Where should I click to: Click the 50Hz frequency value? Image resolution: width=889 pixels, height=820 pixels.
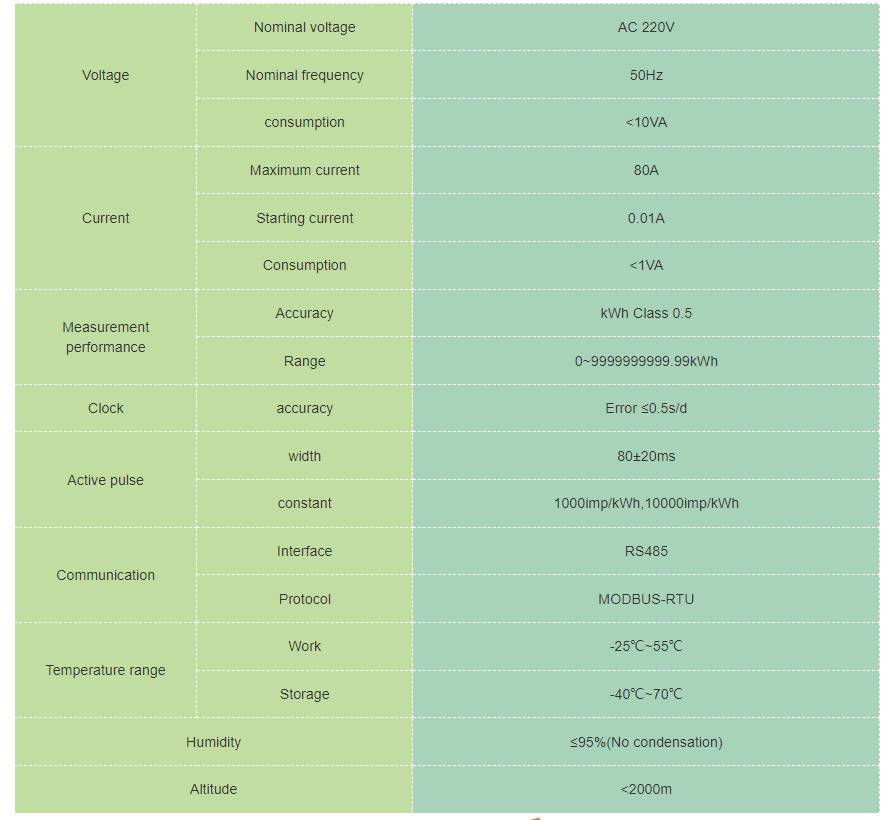(x=646, y=75)
